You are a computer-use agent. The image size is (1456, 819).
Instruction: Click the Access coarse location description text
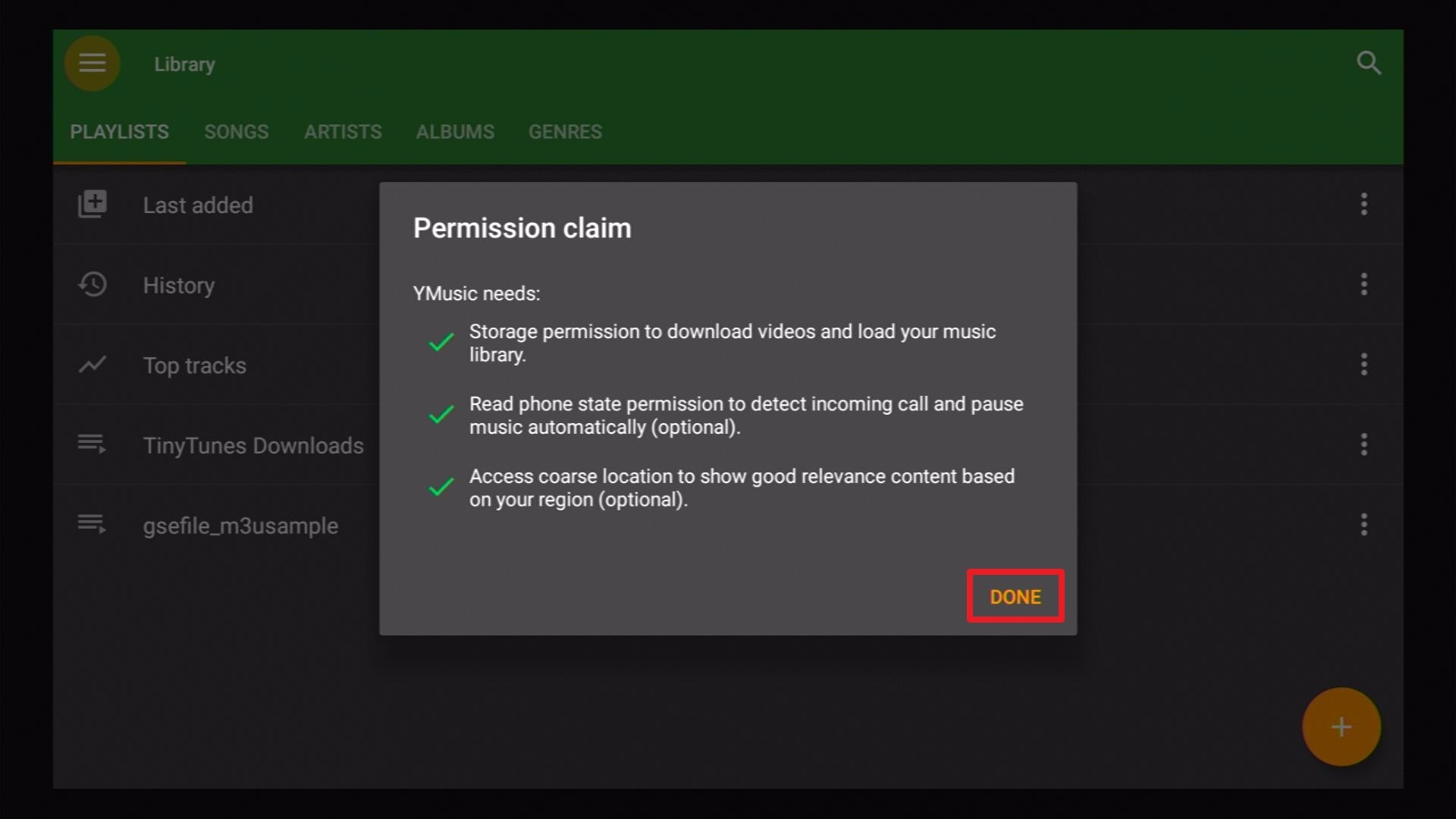coord(742,488)
